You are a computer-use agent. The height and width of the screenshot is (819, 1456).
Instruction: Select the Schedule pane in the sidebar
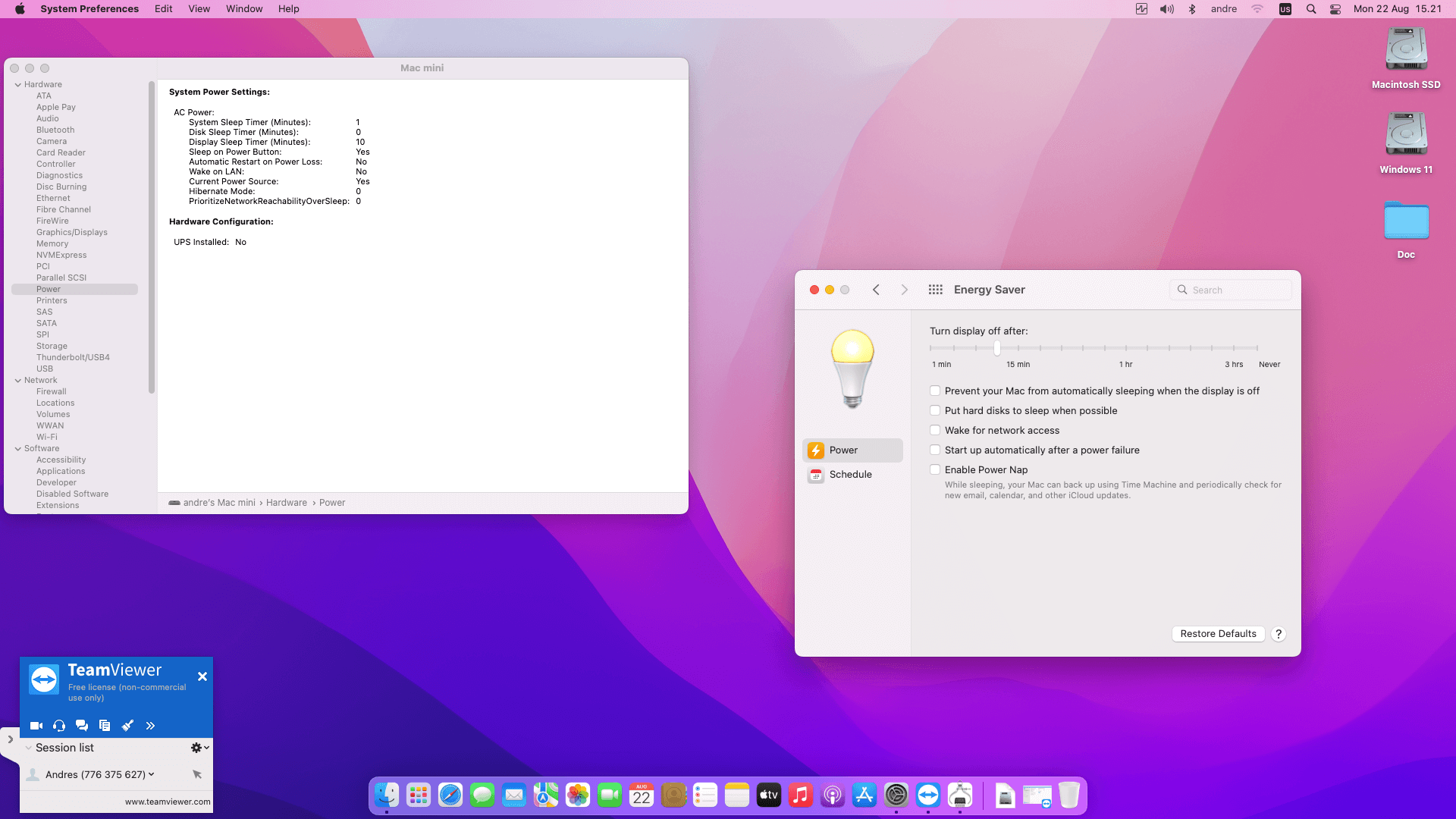tap(850, 475)
